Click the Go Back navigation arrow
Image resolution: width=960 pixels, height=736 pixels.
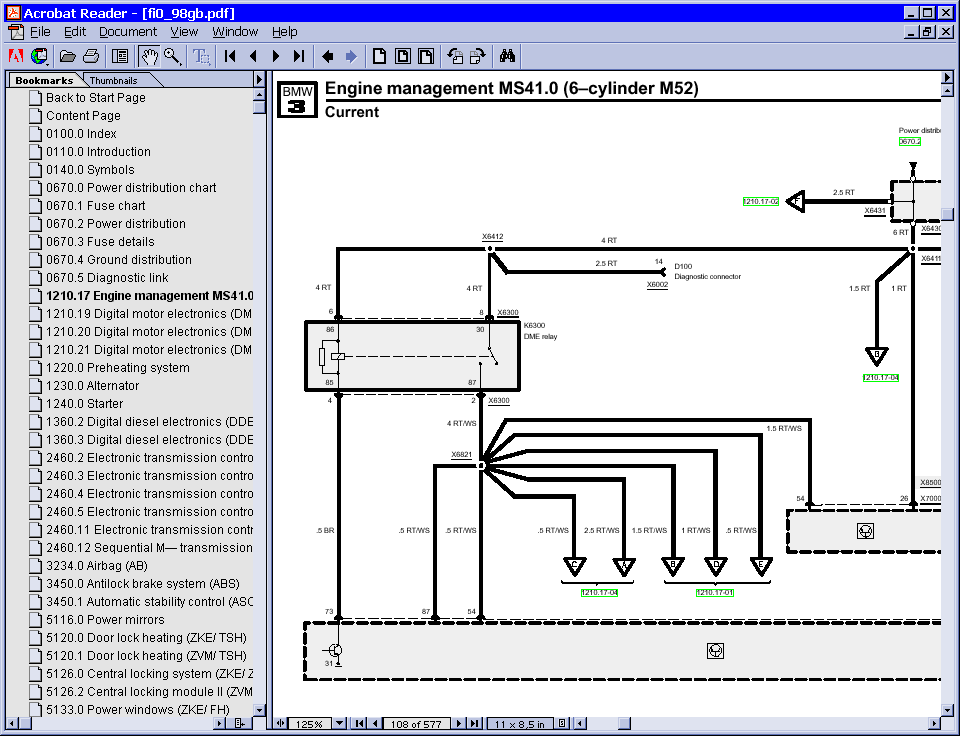pos(327,56)
